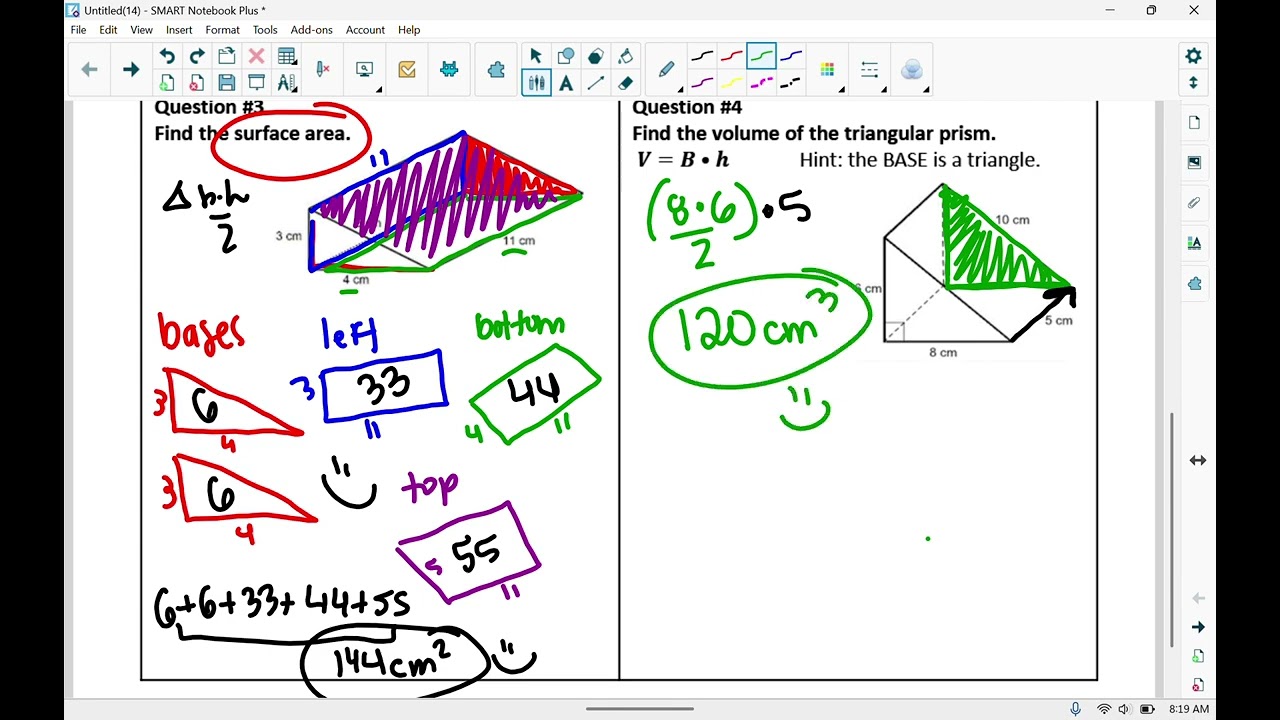Open the View menu
This screenshot has height=720, width=1280.
(142, 30)
